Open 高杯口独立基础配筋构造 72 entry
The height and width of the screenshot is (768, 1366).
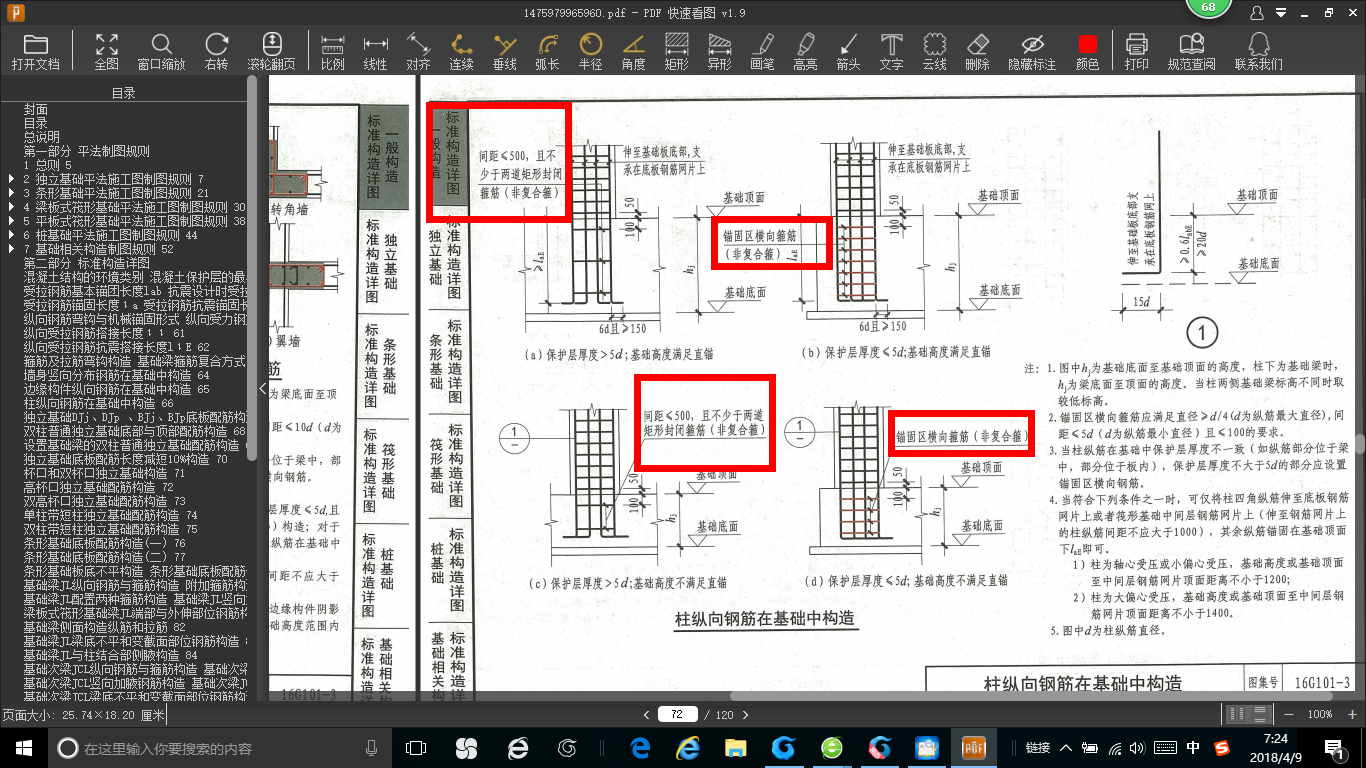coord(98,487)
